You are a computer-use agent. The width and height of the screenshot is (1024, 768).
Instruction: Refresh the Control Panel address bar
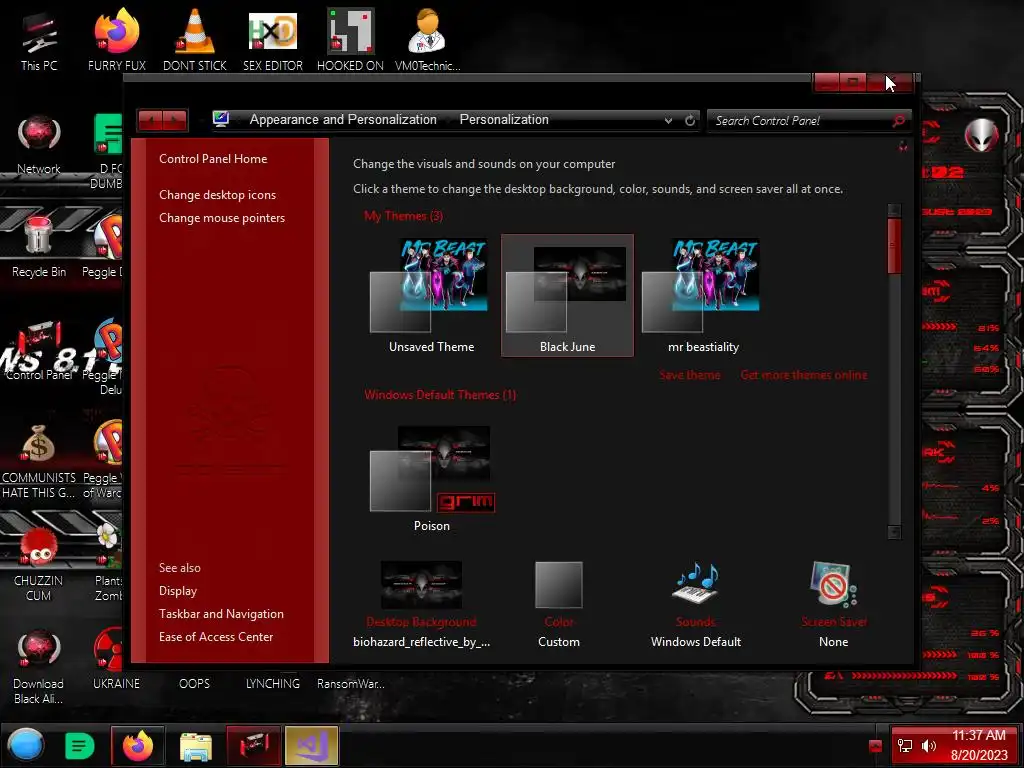pos(690,120)
